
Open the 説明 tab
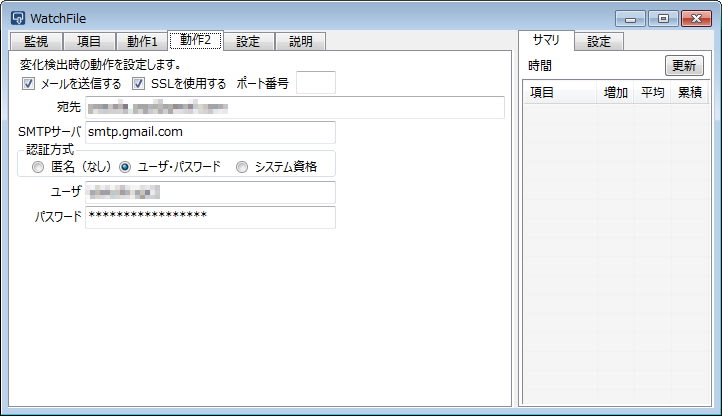pyautogui.click(x=300, y=41)
